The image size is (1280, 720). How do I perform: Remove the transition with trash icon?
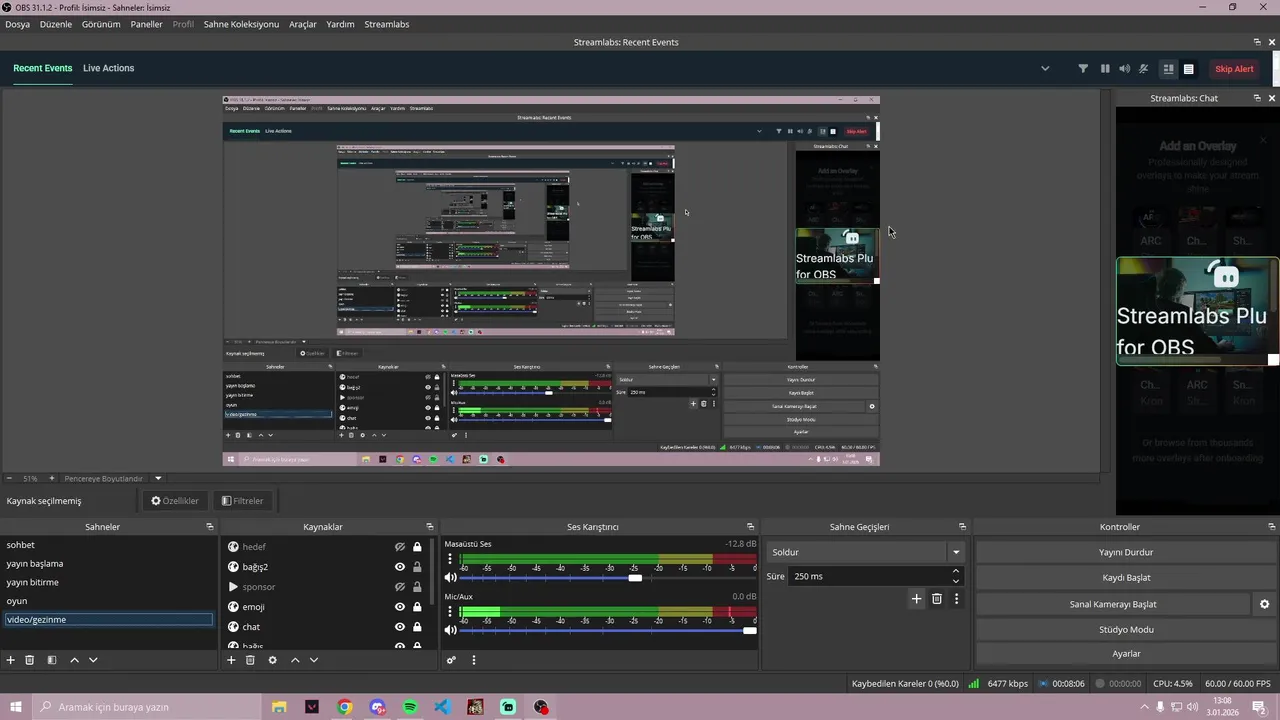click(x=937, y=599)
